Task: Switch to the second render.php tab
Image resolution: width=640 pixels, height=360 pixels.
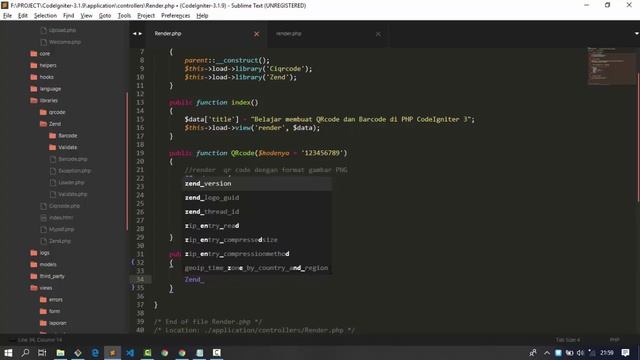Action: [322, 34]
